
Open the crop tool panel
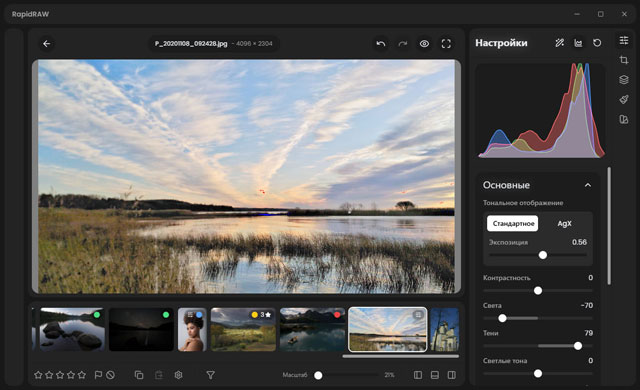click(624, 60)
